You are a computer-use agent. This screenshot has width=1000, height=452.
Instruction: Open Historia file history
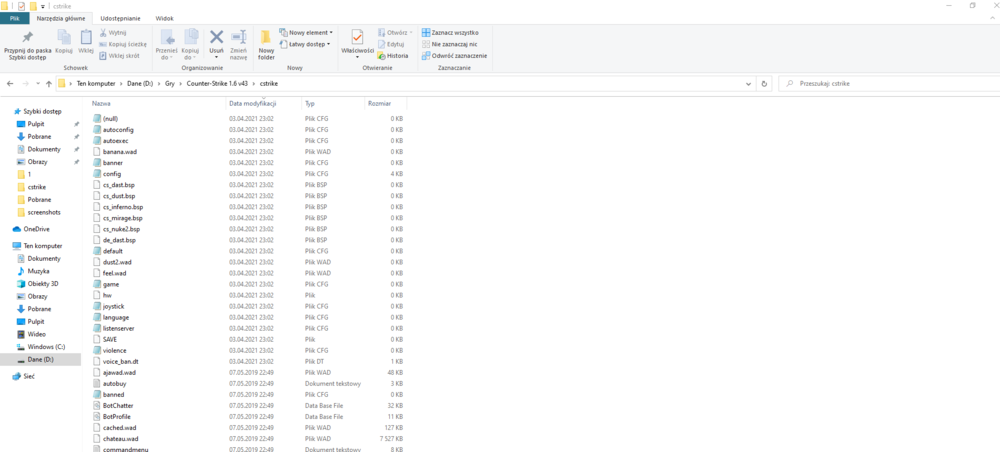coord(393,55)
